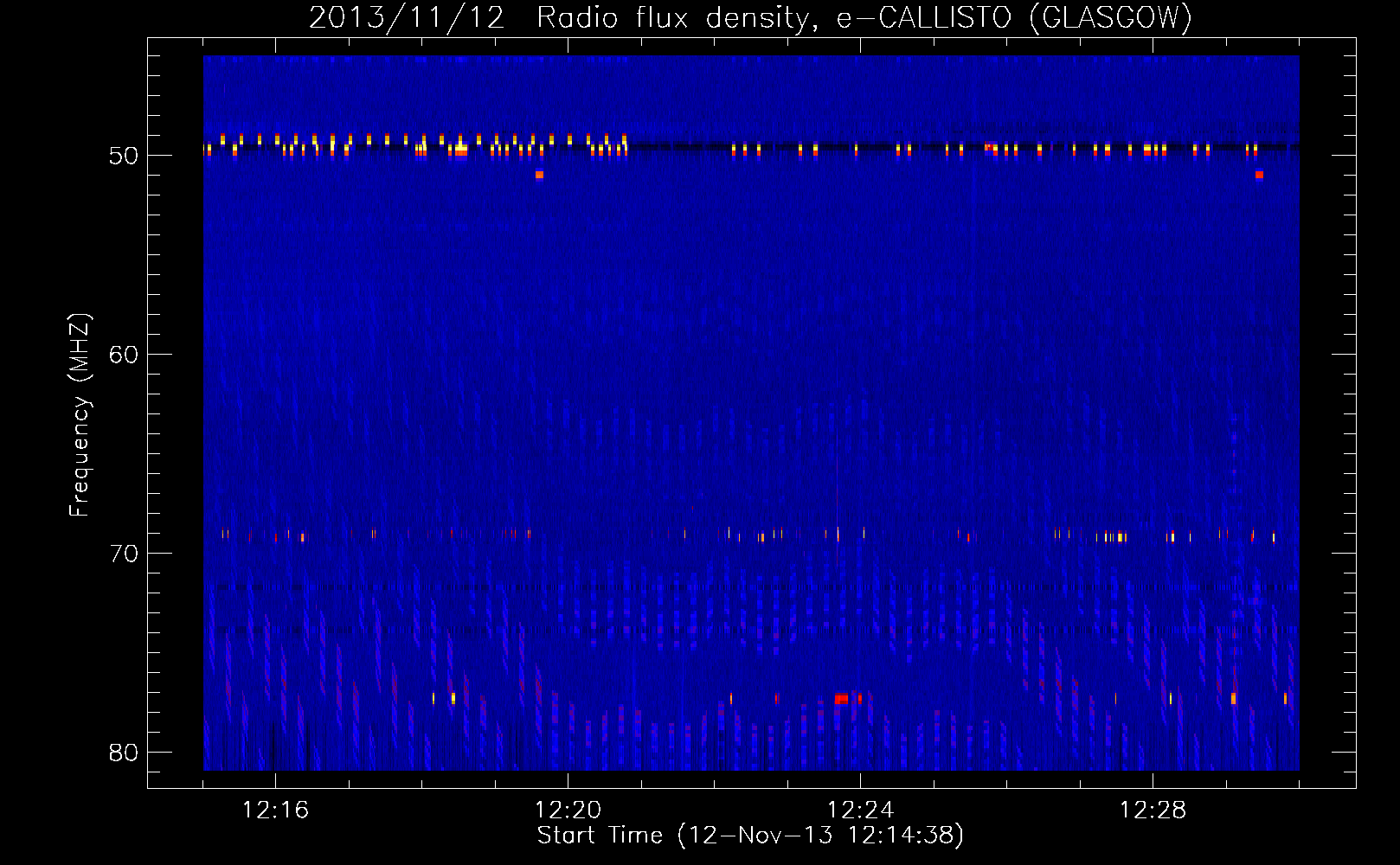Click the 80 frequency tick label
Image resolution: width=1400 pixels, height=865 pixels.
124,753
